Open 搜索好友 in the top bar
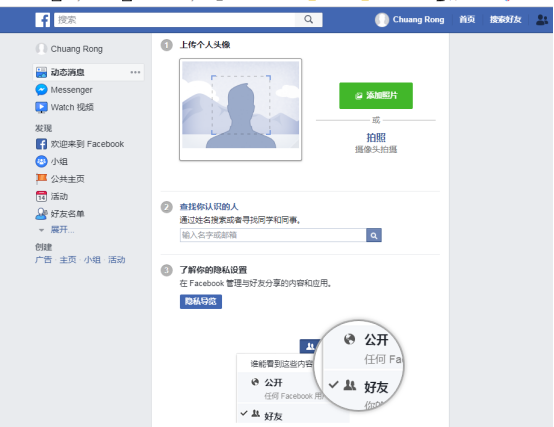 point(505,19)
